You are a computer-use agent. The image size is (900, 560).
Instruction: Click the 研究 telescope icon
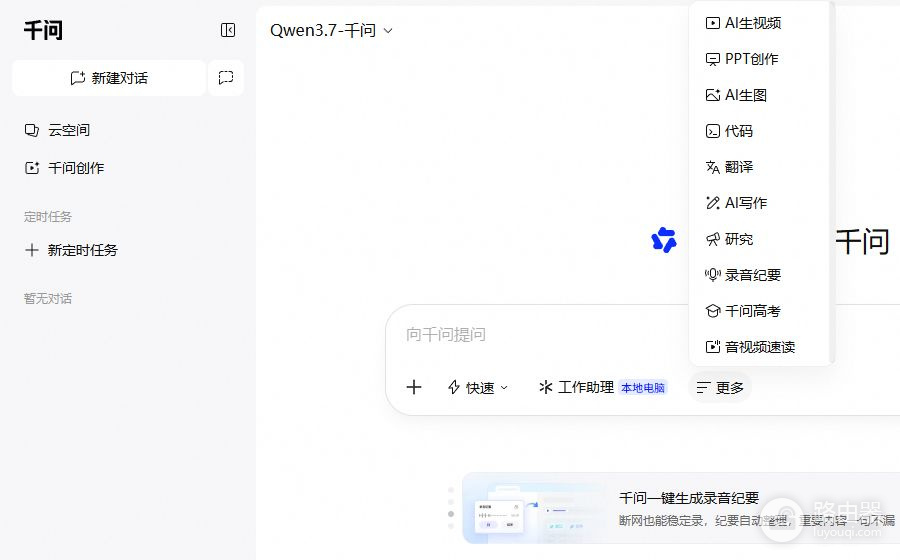[712, 239]
